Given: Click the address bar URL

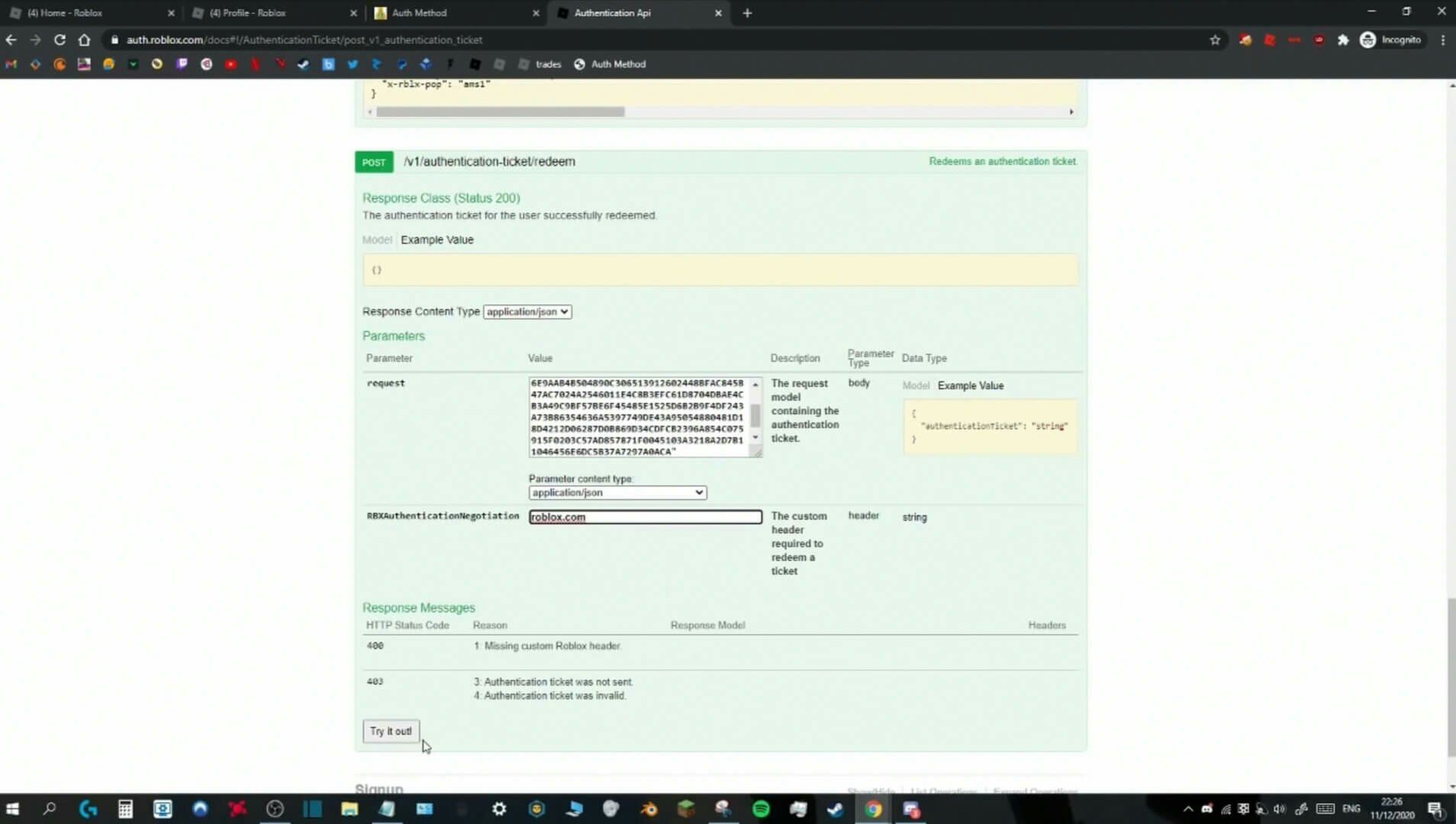Looking at the screenshot, I should (x=304, y=40).
